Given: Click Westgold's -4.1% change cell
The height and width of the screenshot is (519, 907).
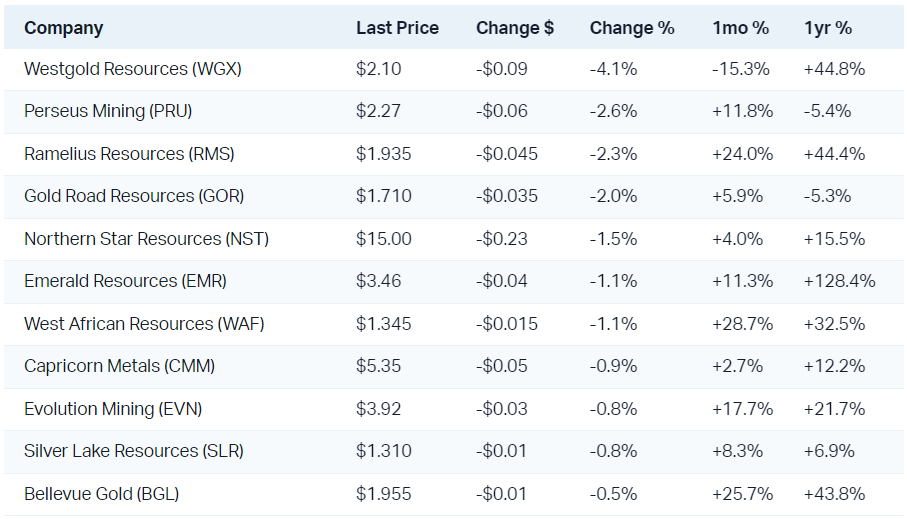Looking at the screenshot, I should [x=613, y=69].
